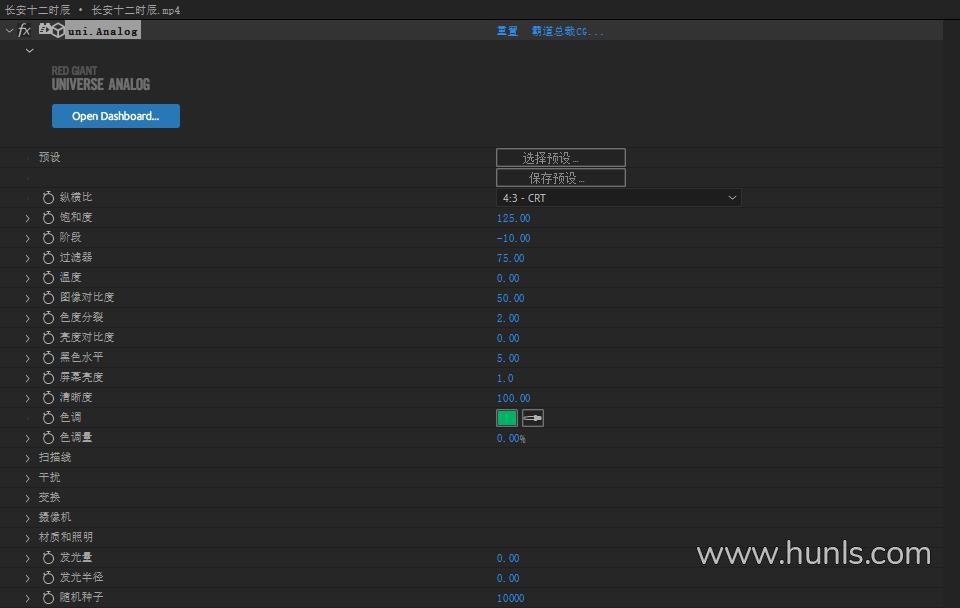The image size is (960, 608).
Task: Select the 预设 label
Action: 50,157
